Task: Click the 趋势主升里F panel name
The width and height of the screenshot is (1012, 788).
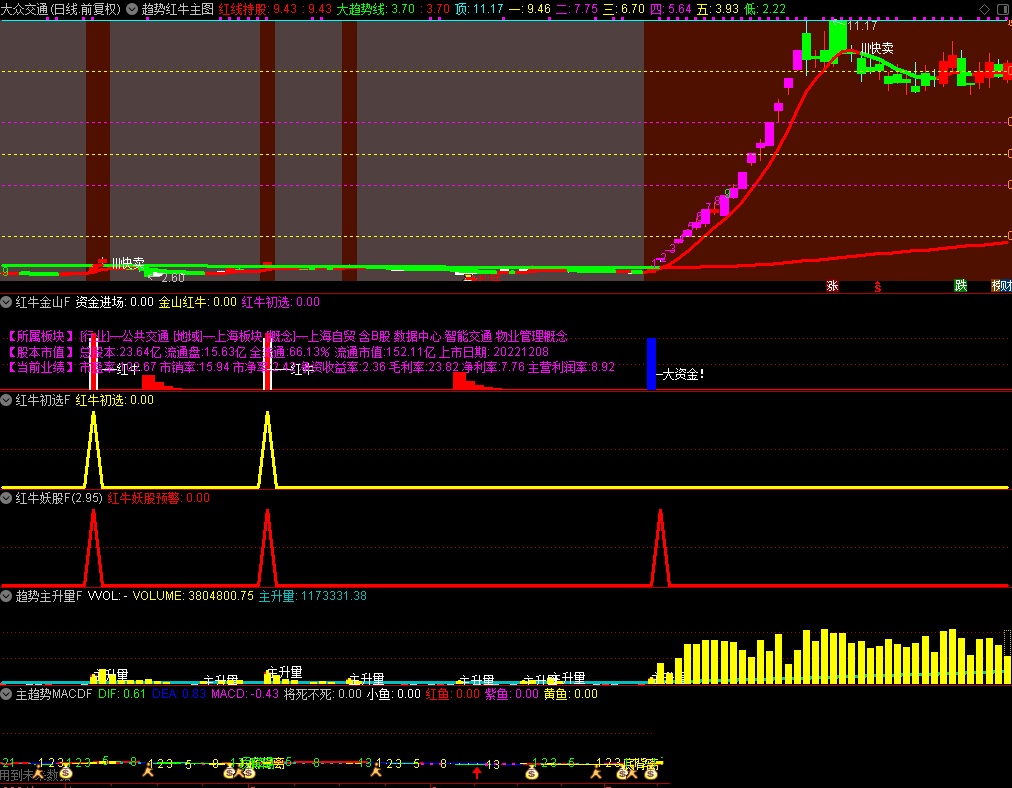Action: point(48,596)
